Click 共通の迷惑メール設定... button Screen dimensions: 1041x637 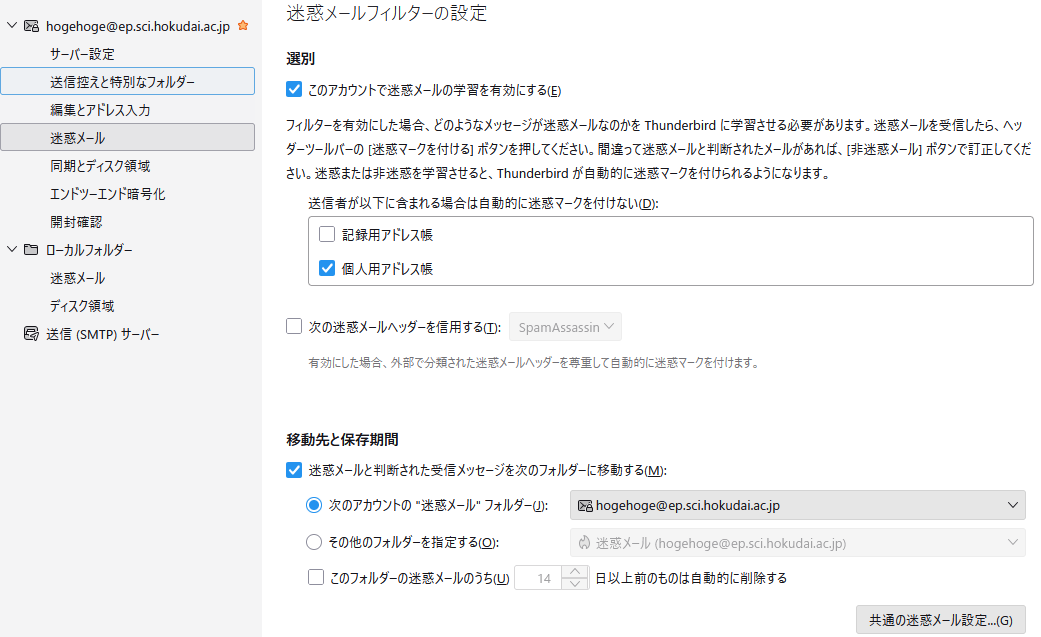(x=941, y=620)
